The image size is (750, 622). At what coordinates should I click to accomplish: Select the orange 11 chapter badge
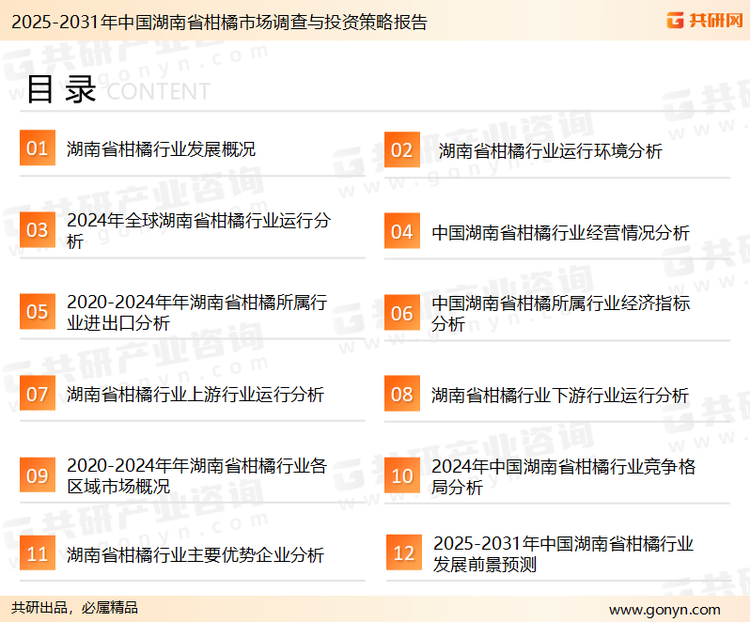tap(37, 553)
